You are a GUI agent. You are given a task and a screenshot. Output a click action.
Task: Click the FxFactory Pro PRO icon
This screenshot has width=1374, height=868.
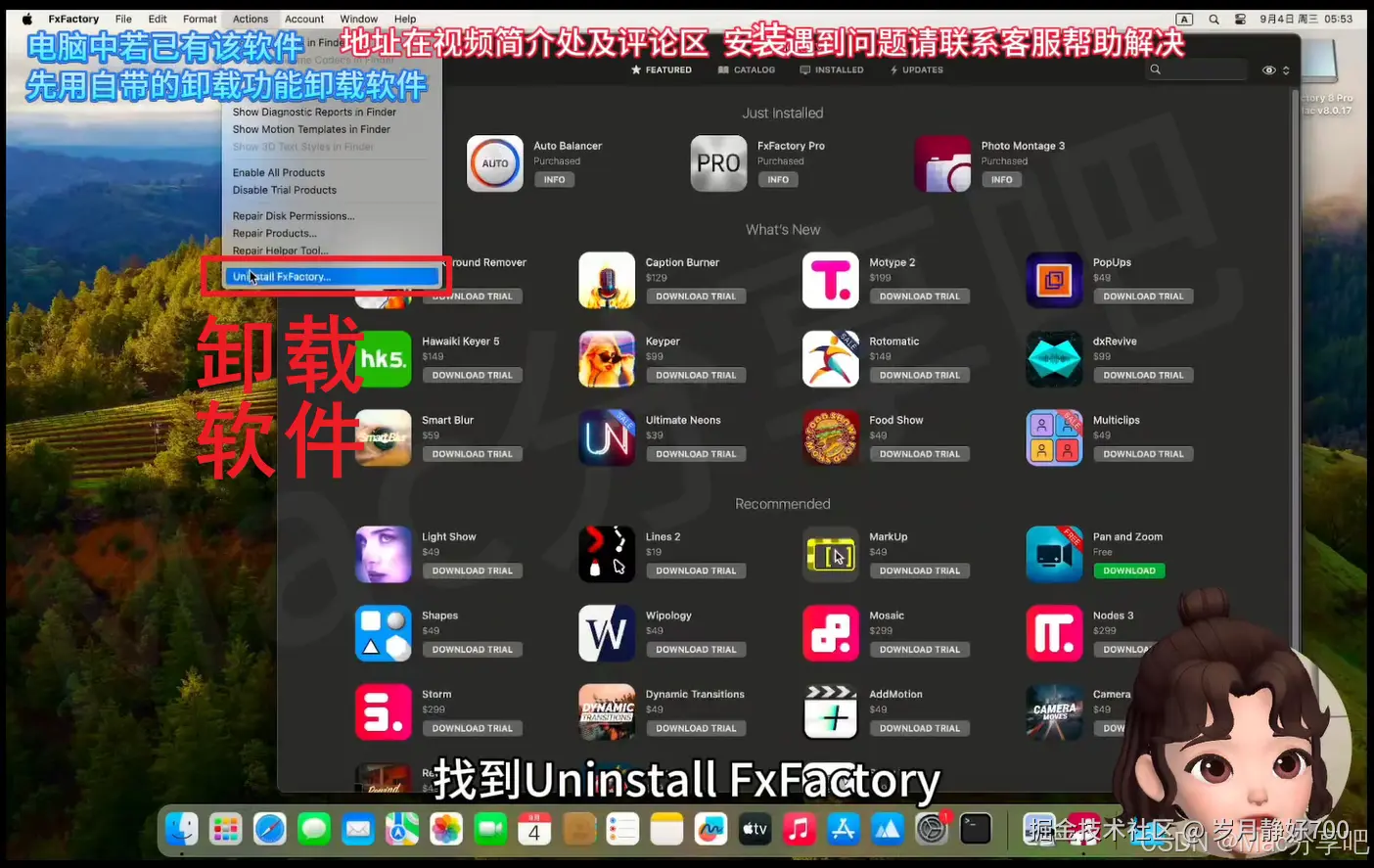coord(718,163)
